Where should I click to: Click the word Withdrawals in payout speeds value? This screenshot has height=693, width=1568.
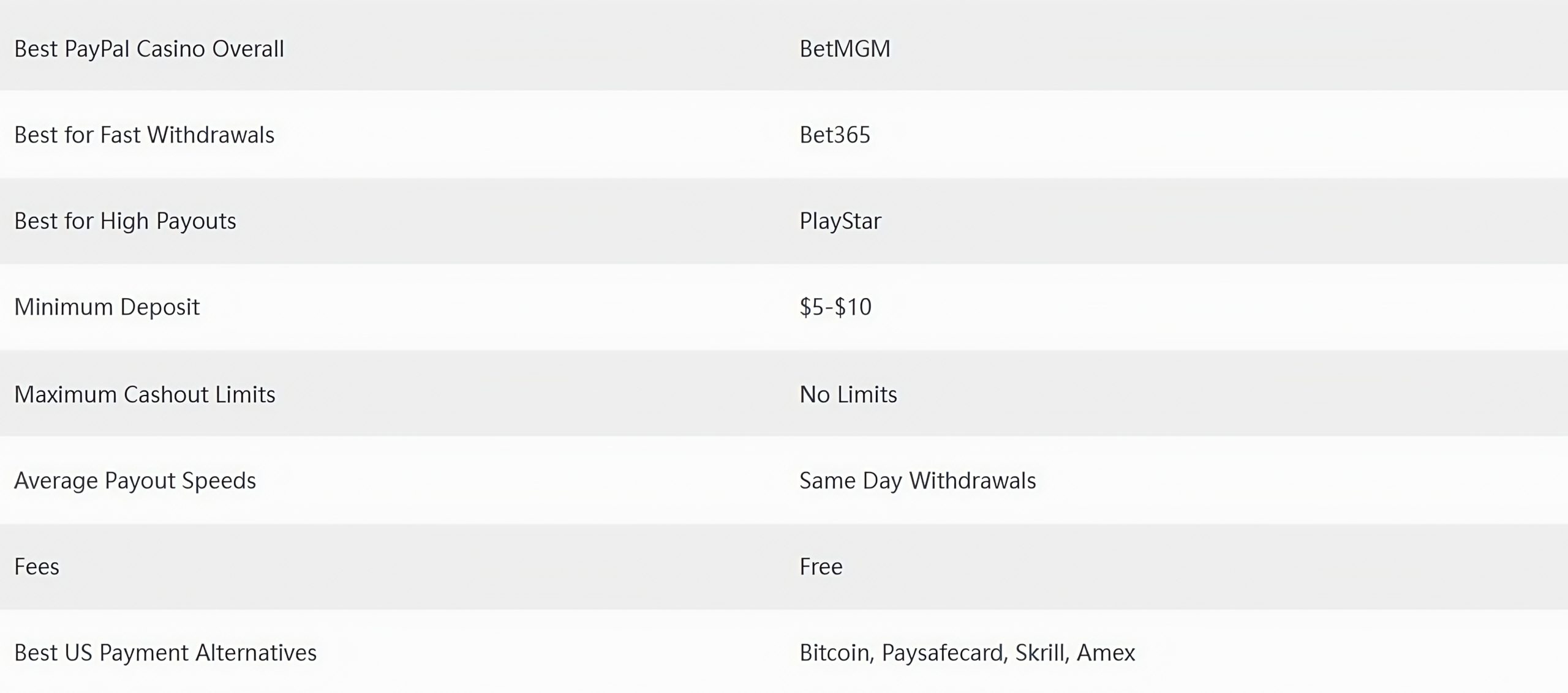973,481
